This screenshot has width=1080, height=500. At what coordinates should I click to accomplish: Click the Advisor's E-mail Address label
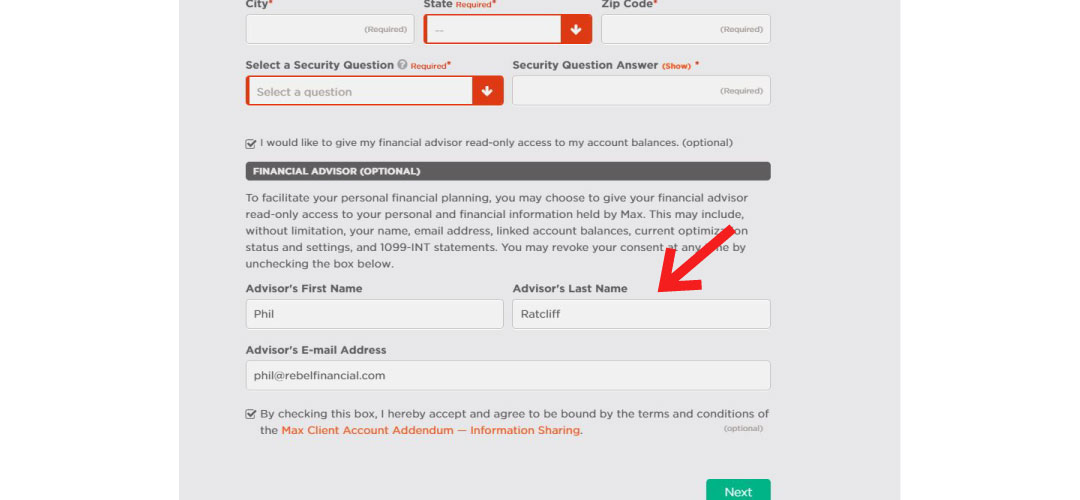click(316, 350)
